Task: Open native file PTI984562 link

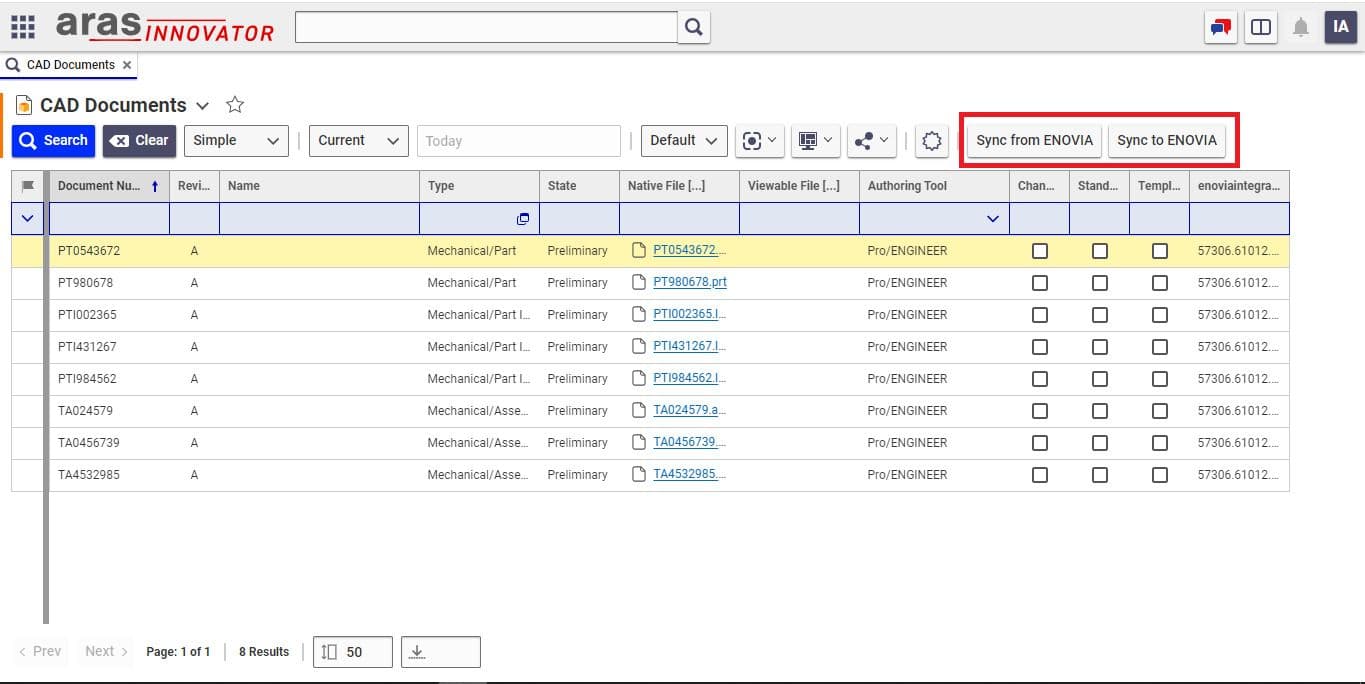Action: (690, 379)
